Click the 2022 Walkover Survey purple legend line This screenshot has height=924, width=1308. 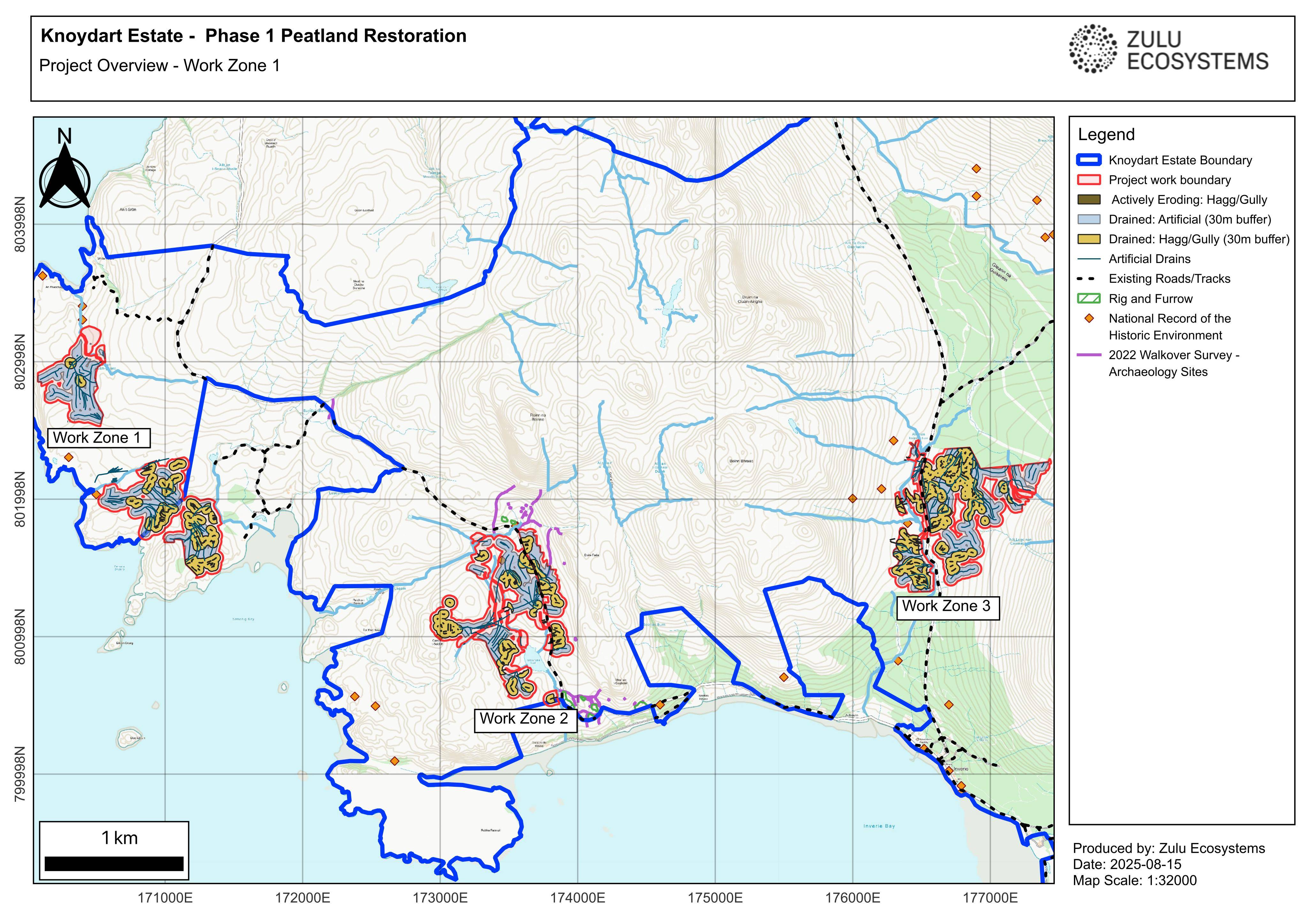[1089, 355]
